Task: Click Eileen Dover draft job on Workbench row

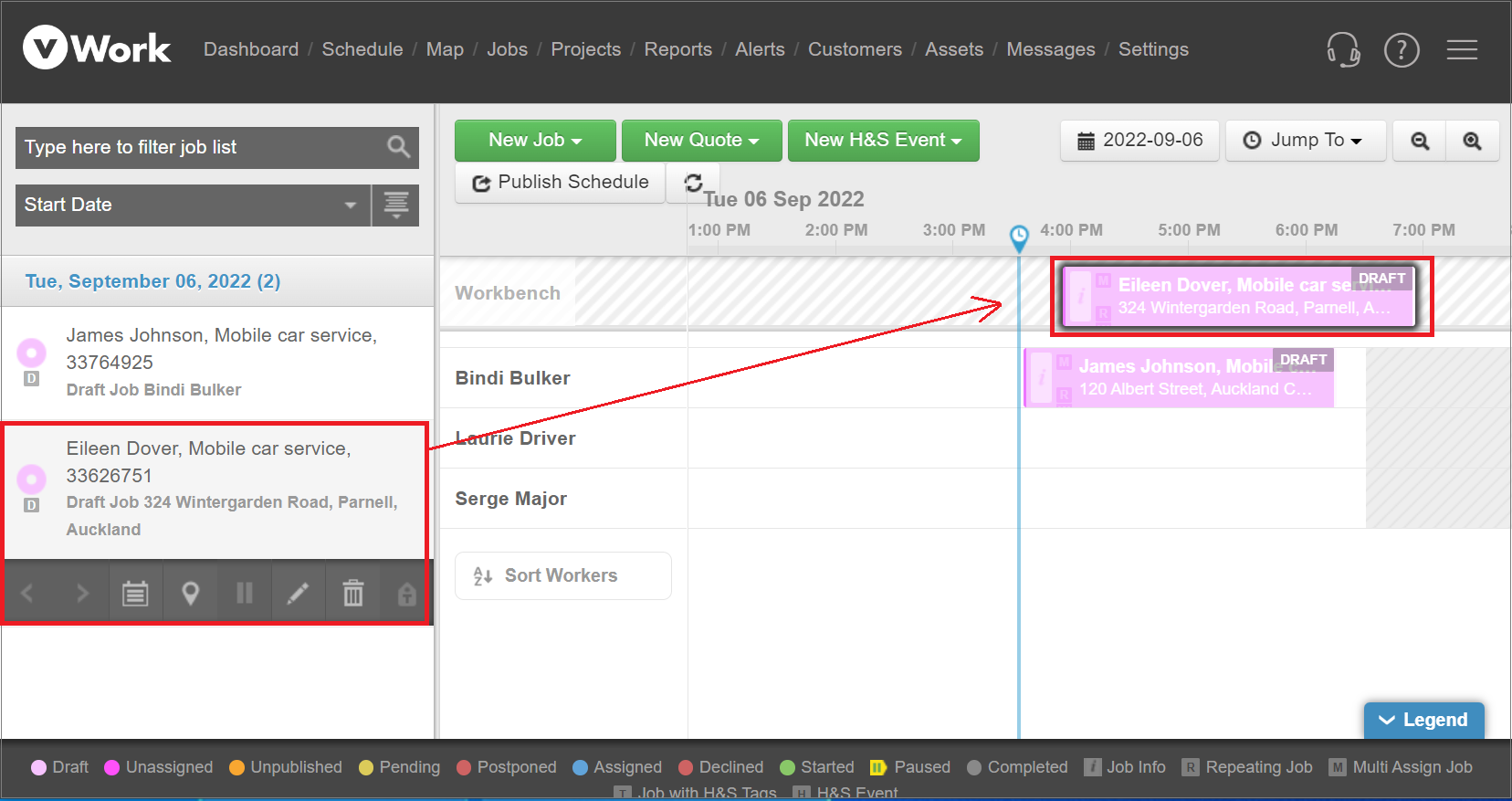Action: coord(1239,296)
